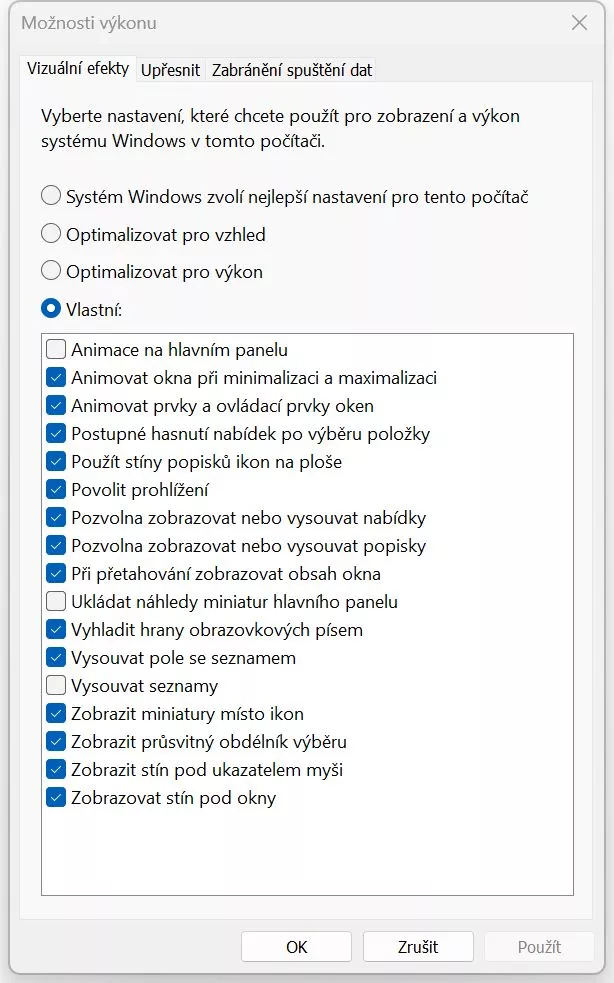The image size is (614, 983).
Task: Uncheck Zobrazit průsvitný obdélník výběru
Action: (x=56, y=742)
